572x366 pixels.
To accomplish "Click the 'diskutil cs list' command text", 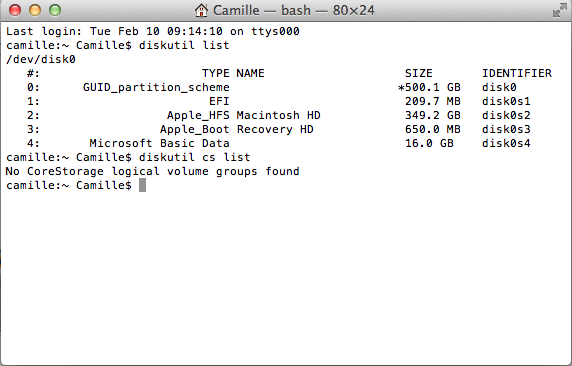I will 194,157.
